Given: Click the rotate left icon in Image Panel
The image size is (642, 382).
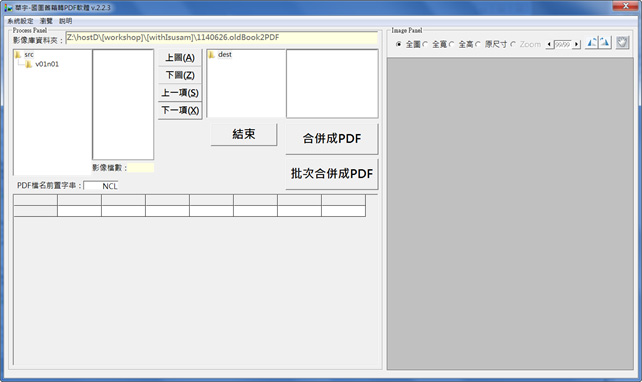Looking at the screenshot, I should point(592,43).
